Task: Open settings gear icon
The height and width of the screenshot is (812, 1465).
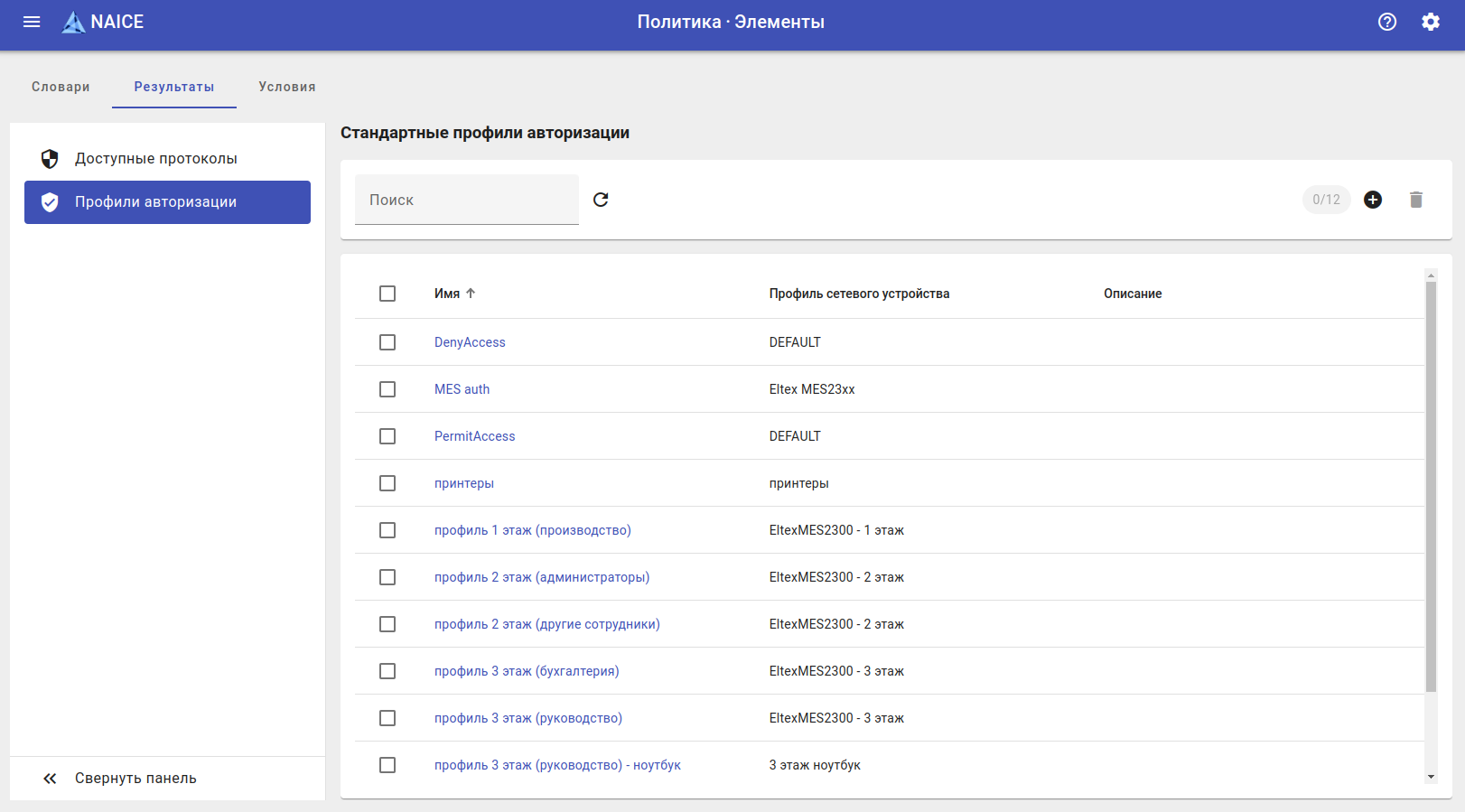Action: pyautogui.click(x=1431, y=22)
